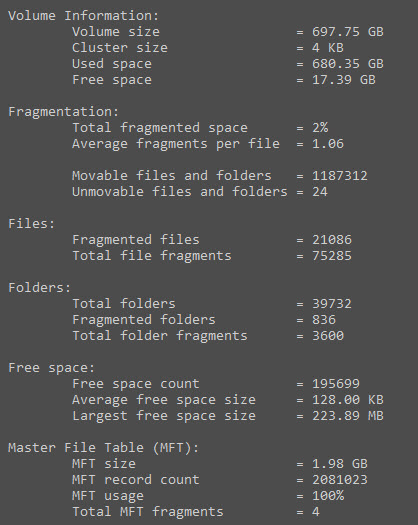Select the Free space value 17.39 GB
This screenshot has width=418, height=525.
pyautogui.click(x=344, y=80)
